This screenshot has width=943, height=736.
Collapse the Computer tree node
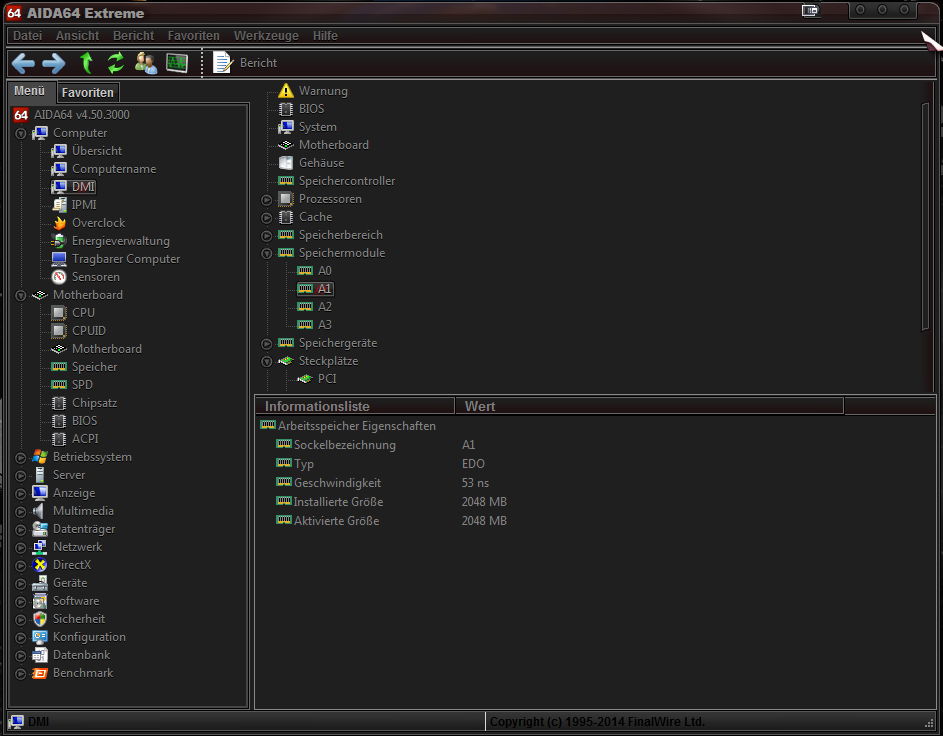tap(20, 133)
